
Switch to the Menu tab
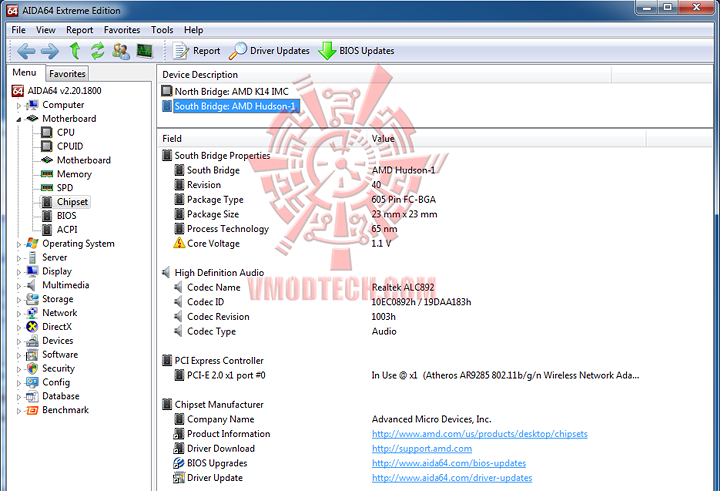click(x=24, y=73)
